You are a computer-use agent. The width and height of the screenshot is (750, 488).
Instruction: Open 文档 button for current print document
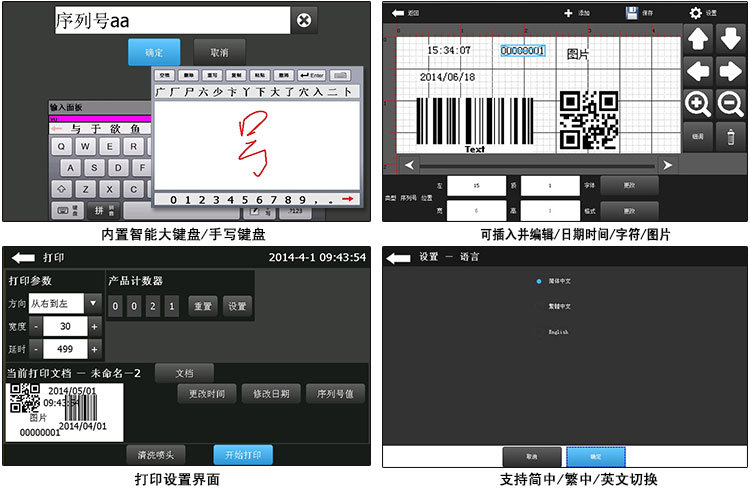coord(184,373)
